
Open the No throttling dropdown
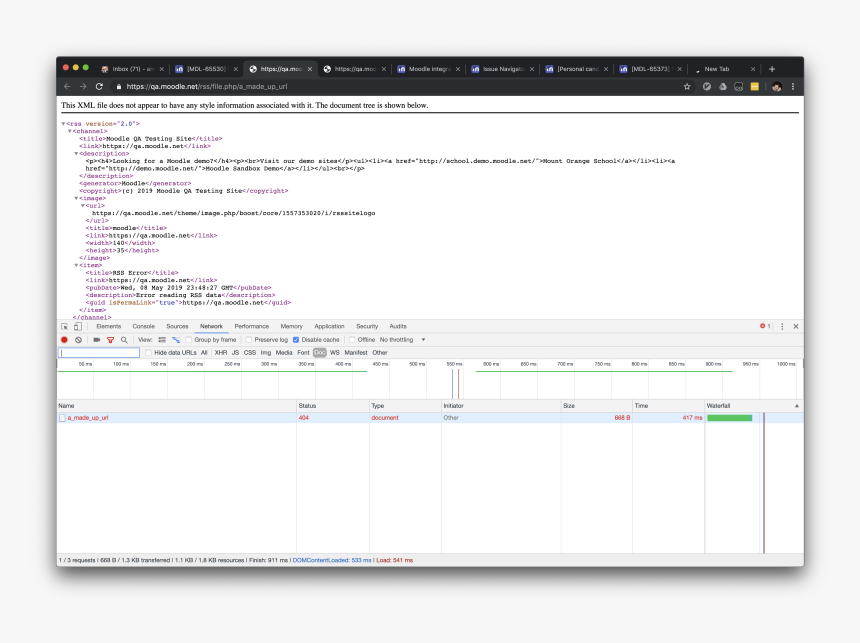click(x=403, y=340)
